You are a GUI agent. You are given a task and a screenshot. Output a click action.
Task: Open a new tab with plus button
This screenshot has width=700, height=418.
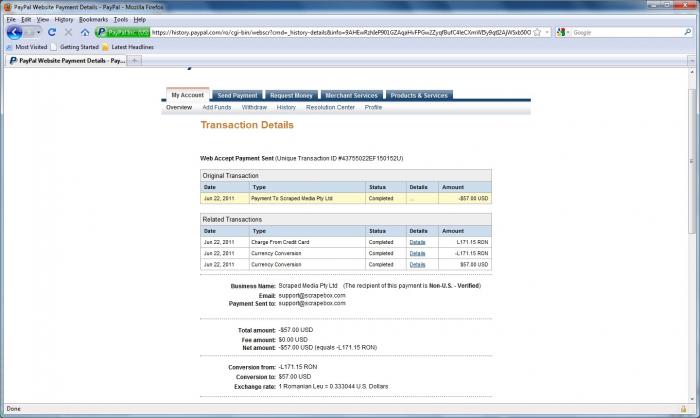point(134,60)
